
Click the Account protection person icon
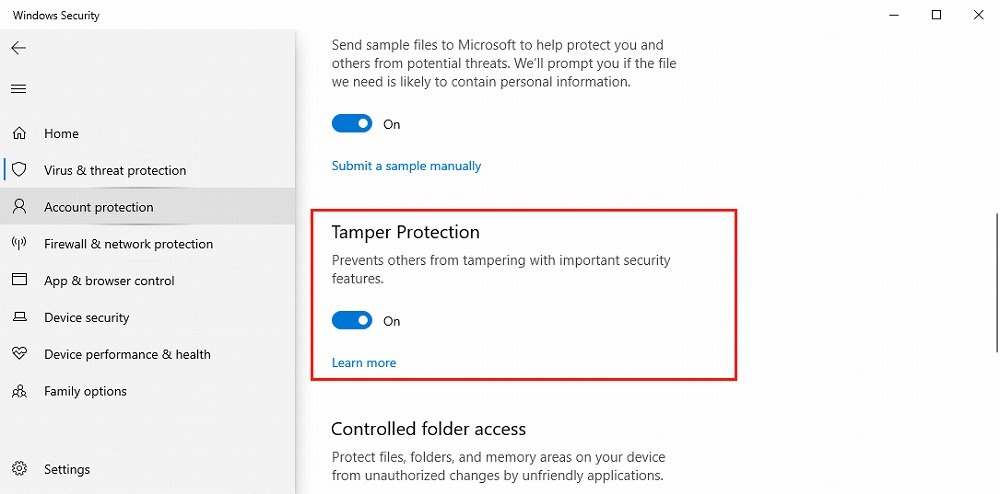pos(19,207)
